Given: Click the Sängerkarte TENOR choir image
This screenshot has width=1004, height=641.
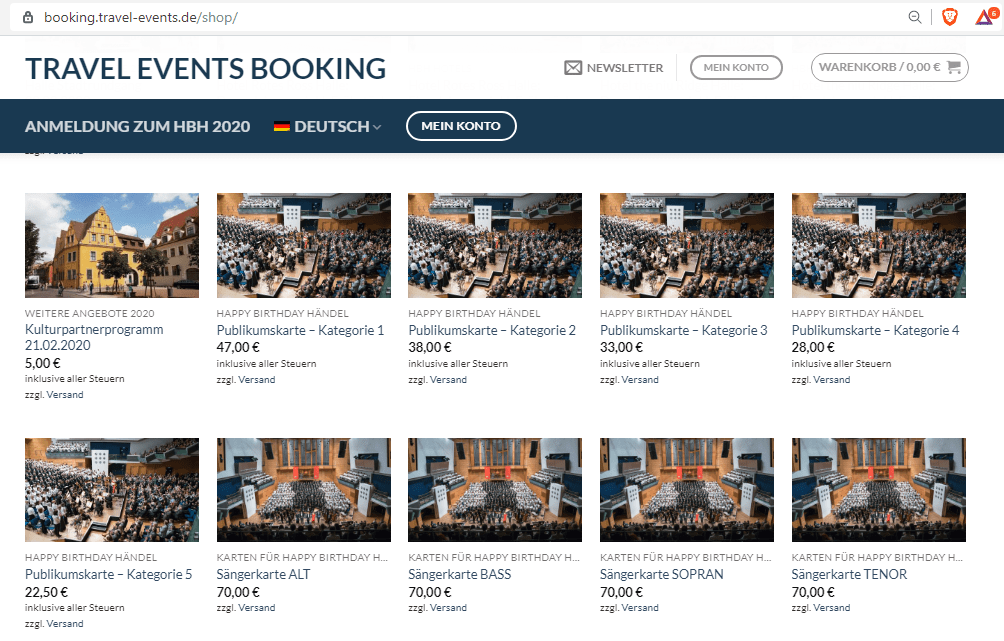Looking at the screenshot, I should click(x=878, y=490).
